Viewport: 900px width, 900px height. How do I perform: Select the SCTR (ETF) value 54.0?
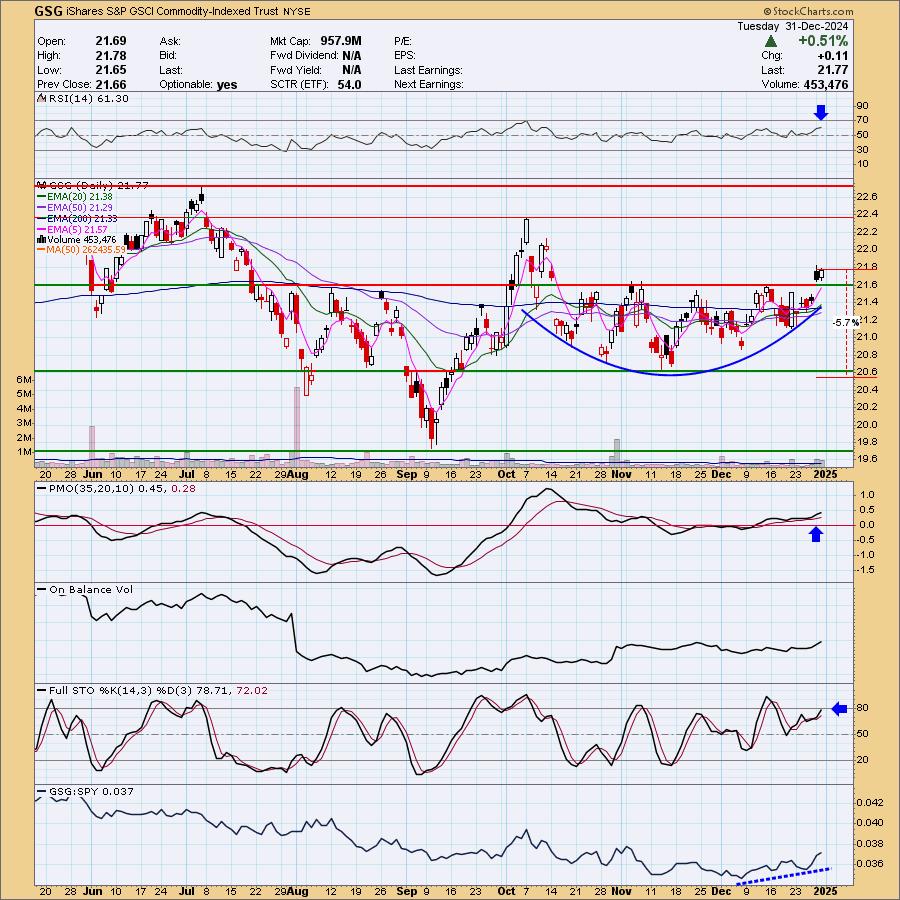(350, 84)
